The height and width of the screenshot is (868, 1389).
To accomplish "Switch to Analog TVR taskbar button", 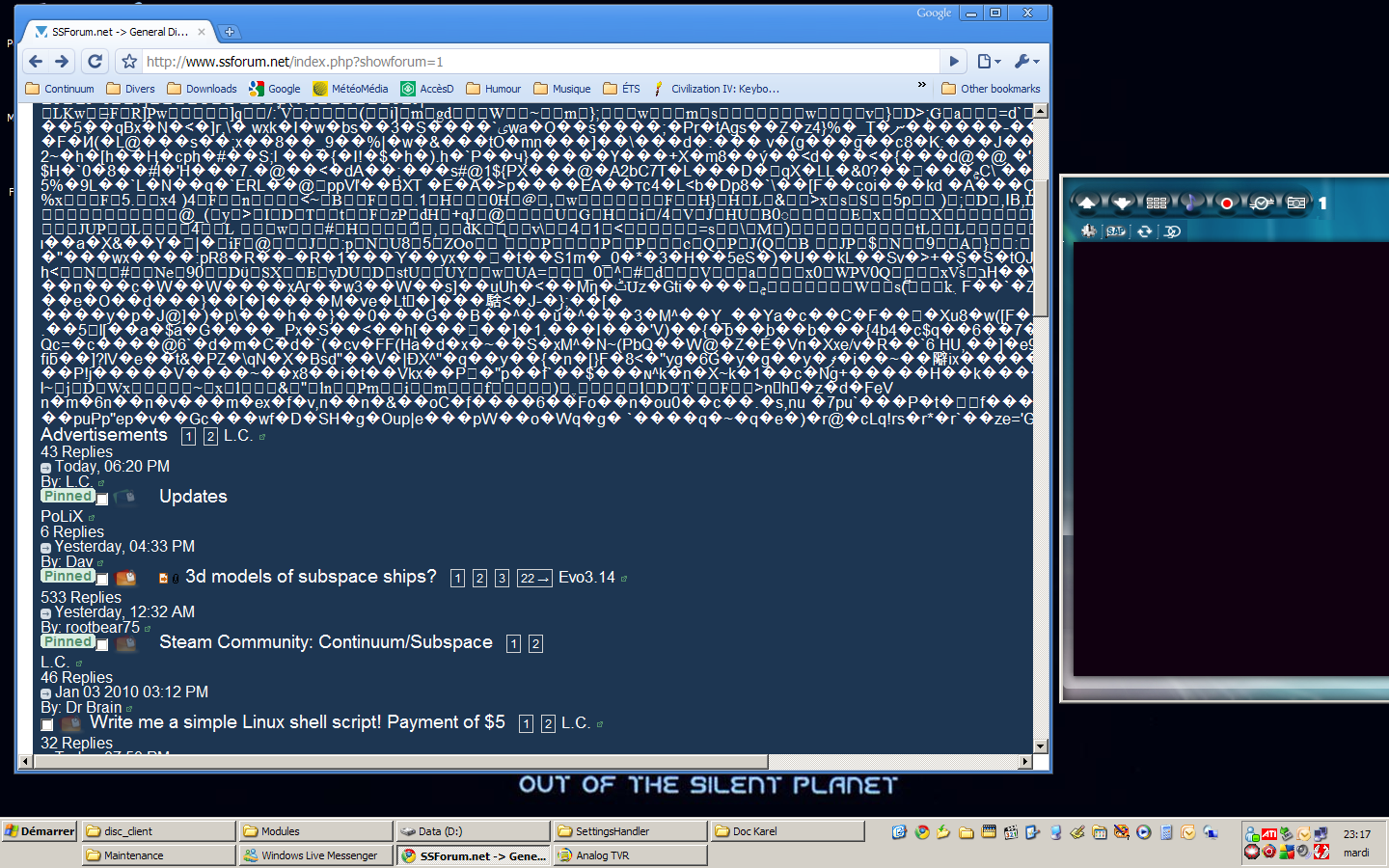I will pos(631,855).
